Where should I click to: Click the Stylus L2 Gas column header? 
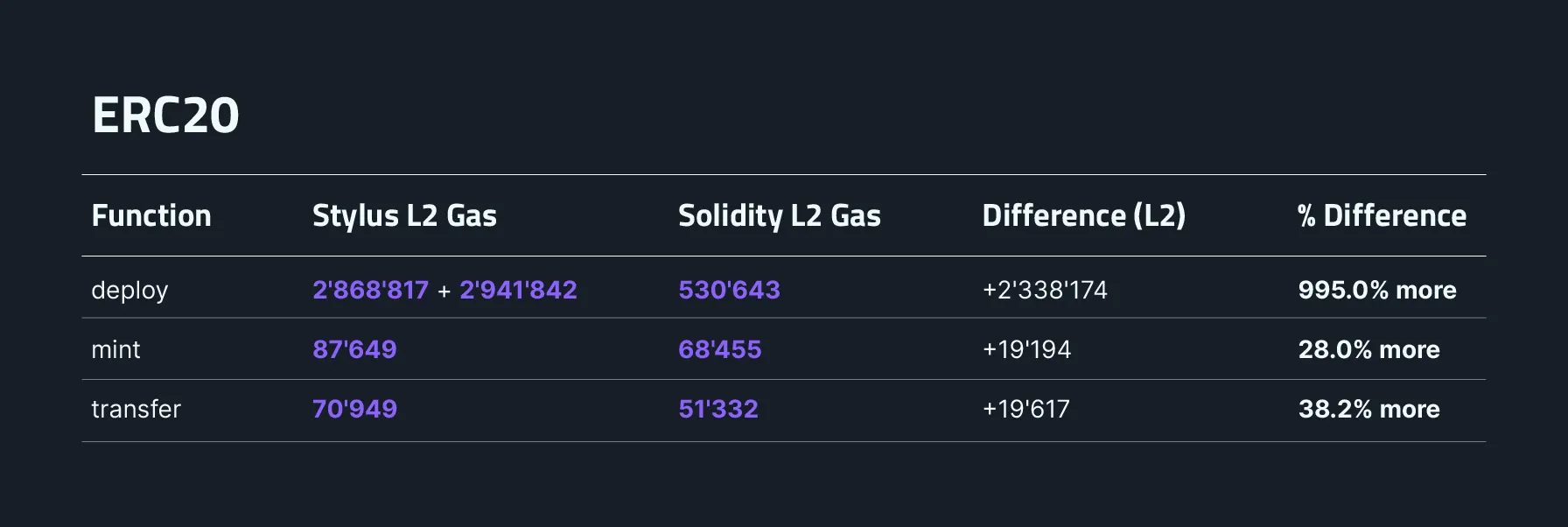point(404,215)
